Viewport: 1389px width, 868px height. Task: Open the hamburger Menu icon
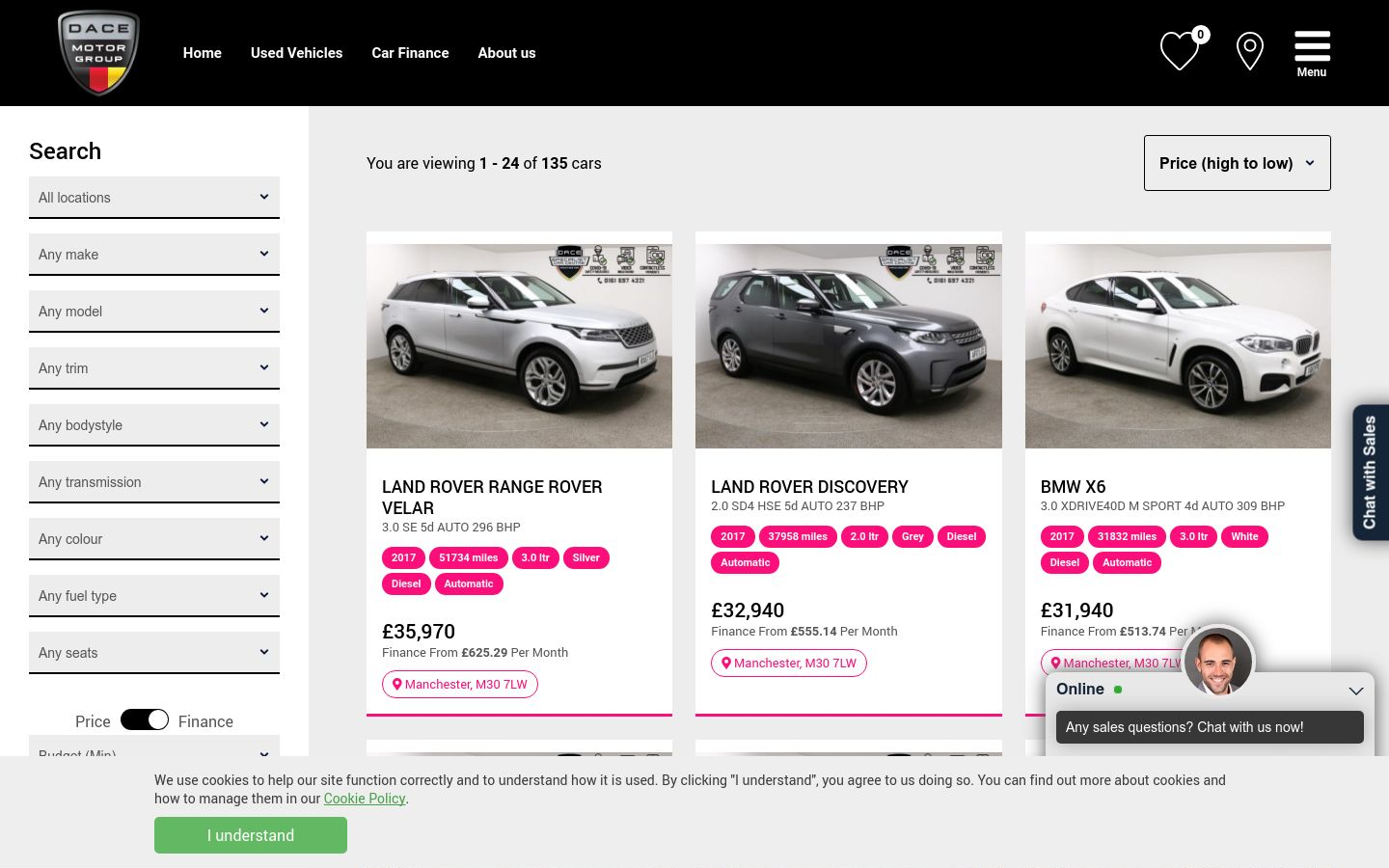[1312, 53]
